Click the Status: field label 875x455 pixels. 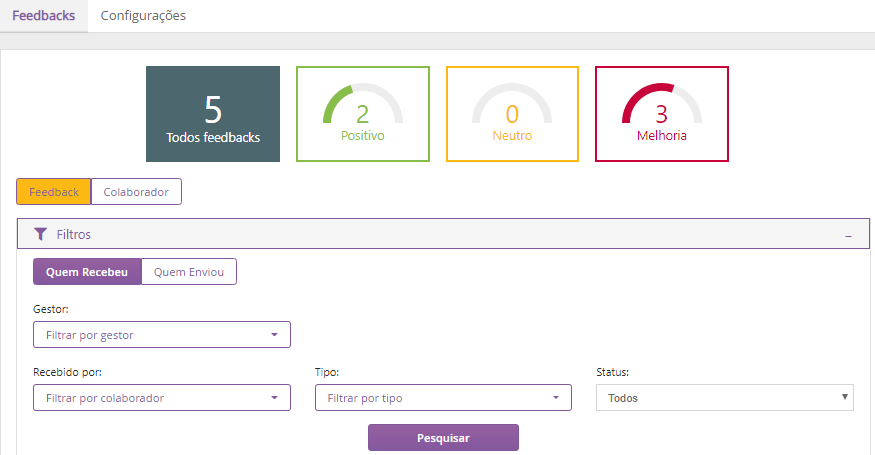point(613,372)
